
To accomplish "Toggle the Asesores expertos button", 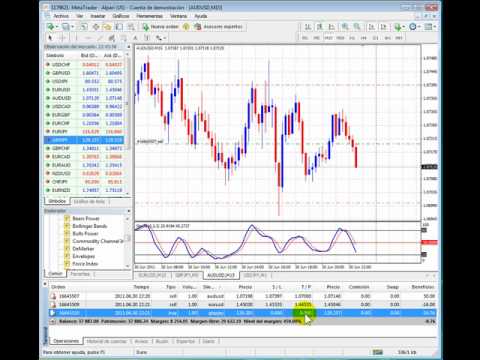I will click(x=219, y=27).
